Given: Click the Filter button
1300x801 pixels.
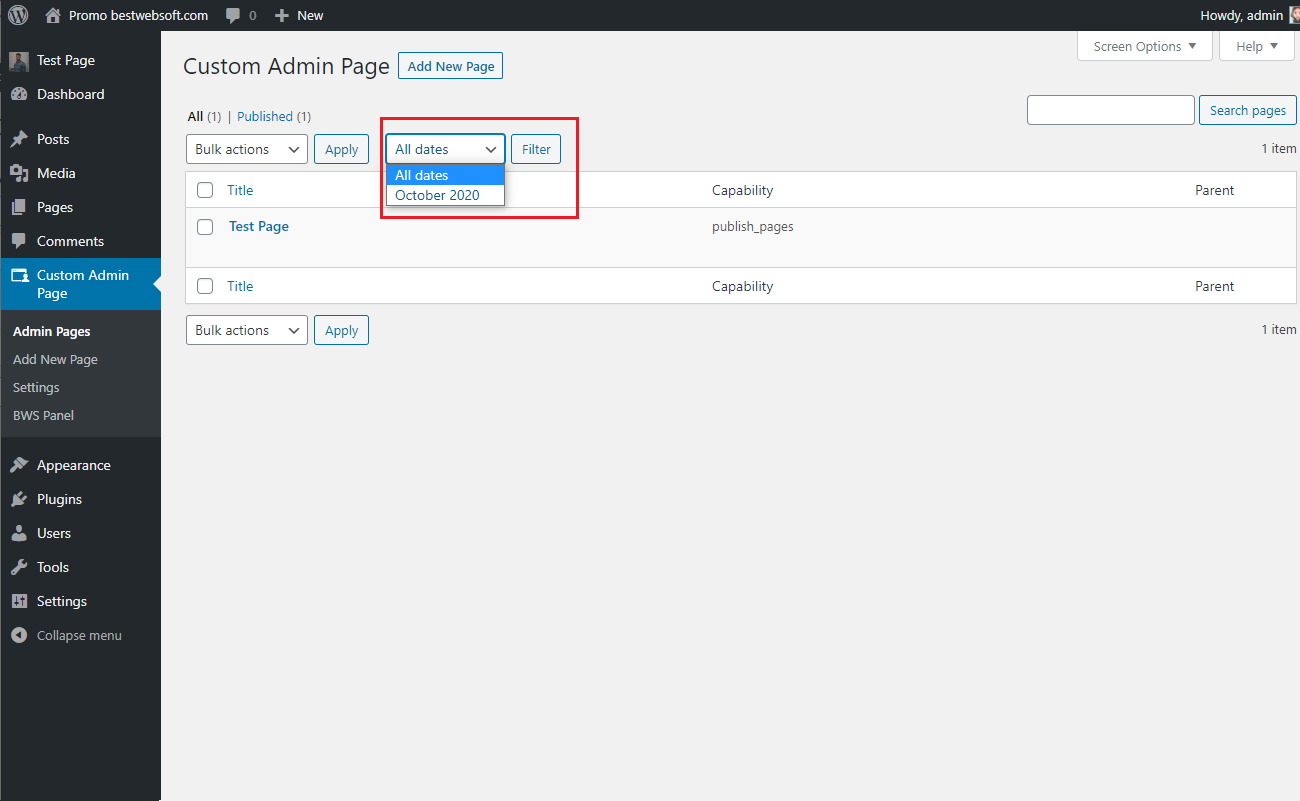Looking at the screenshot, I should (536, 149).
